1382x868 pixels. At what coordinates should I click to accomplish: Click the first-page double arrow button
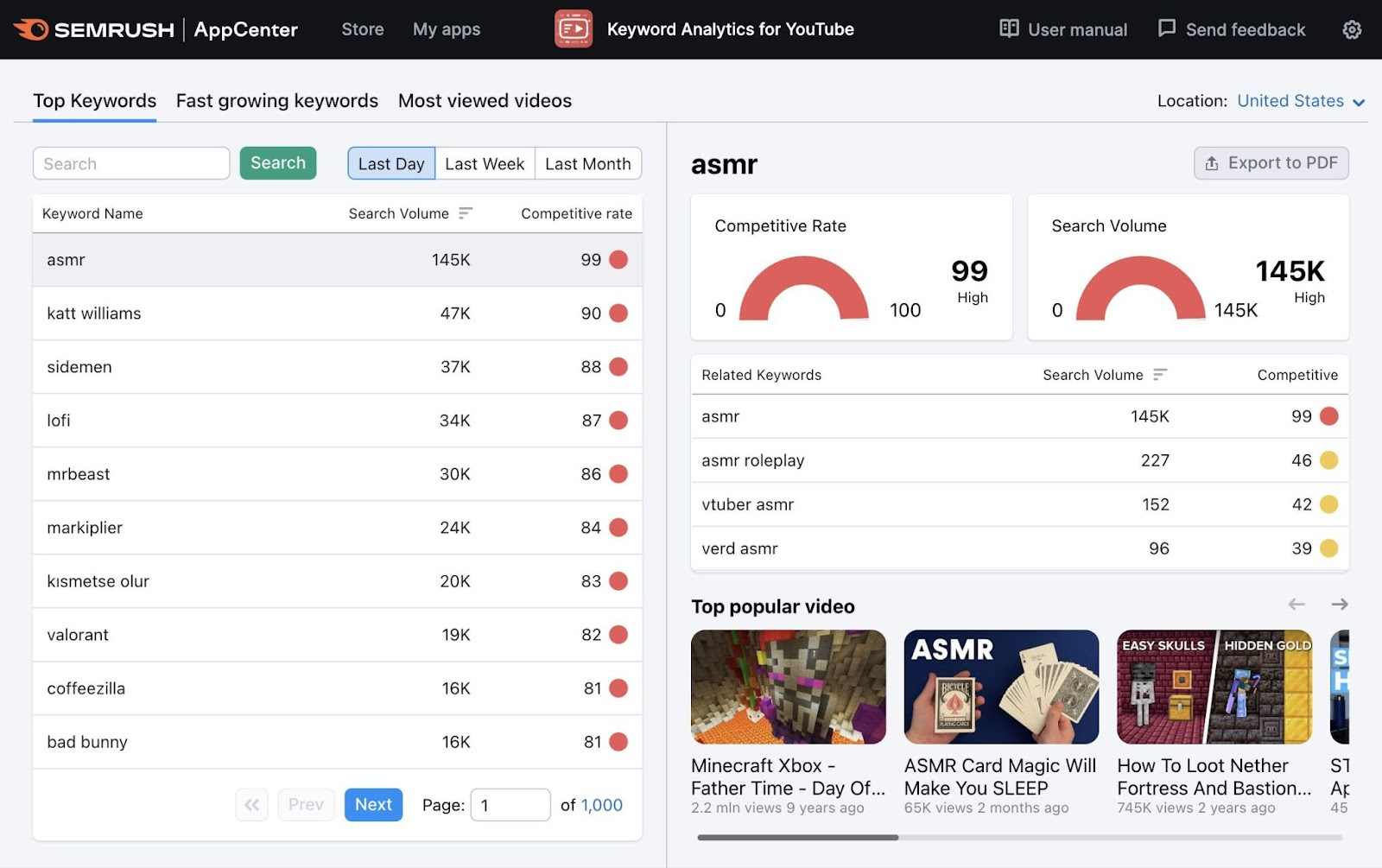[x=251, y=805]
